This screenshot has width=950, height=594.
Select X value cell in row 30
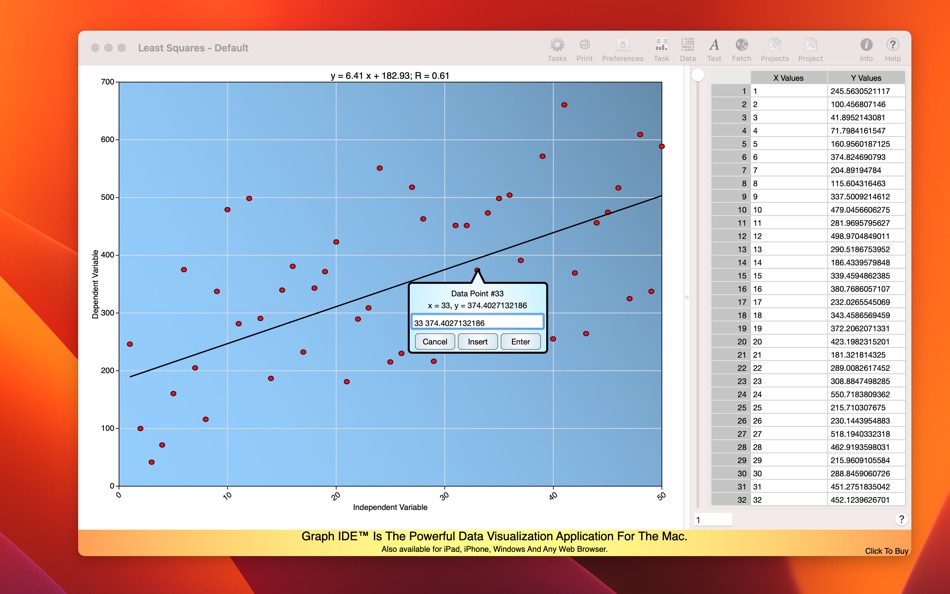(788, 473)
